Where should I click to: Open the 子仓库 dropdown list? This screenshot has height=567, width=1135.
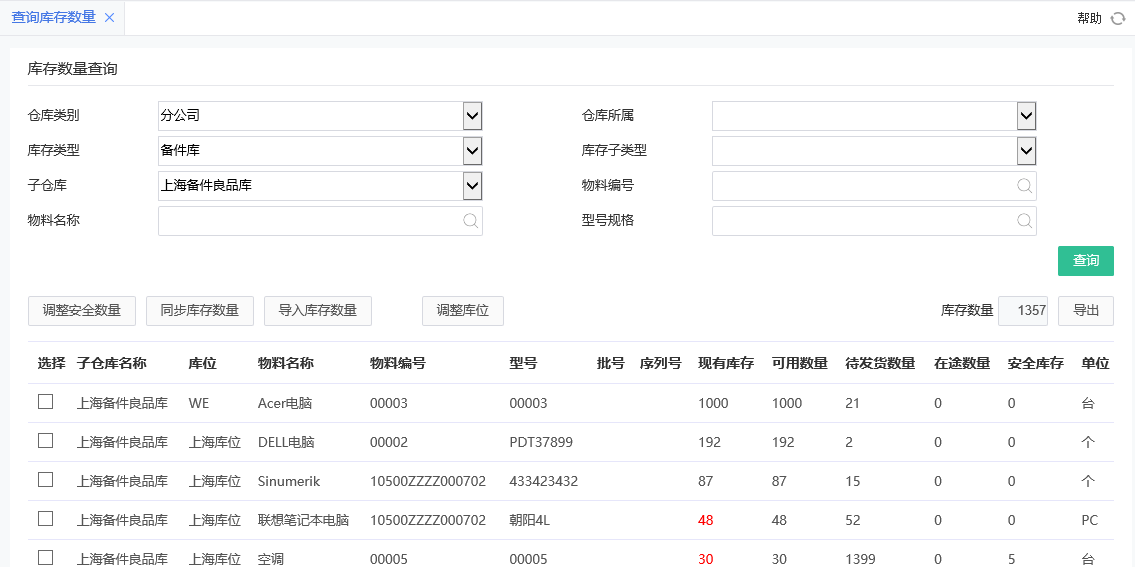tap(472, 186)
